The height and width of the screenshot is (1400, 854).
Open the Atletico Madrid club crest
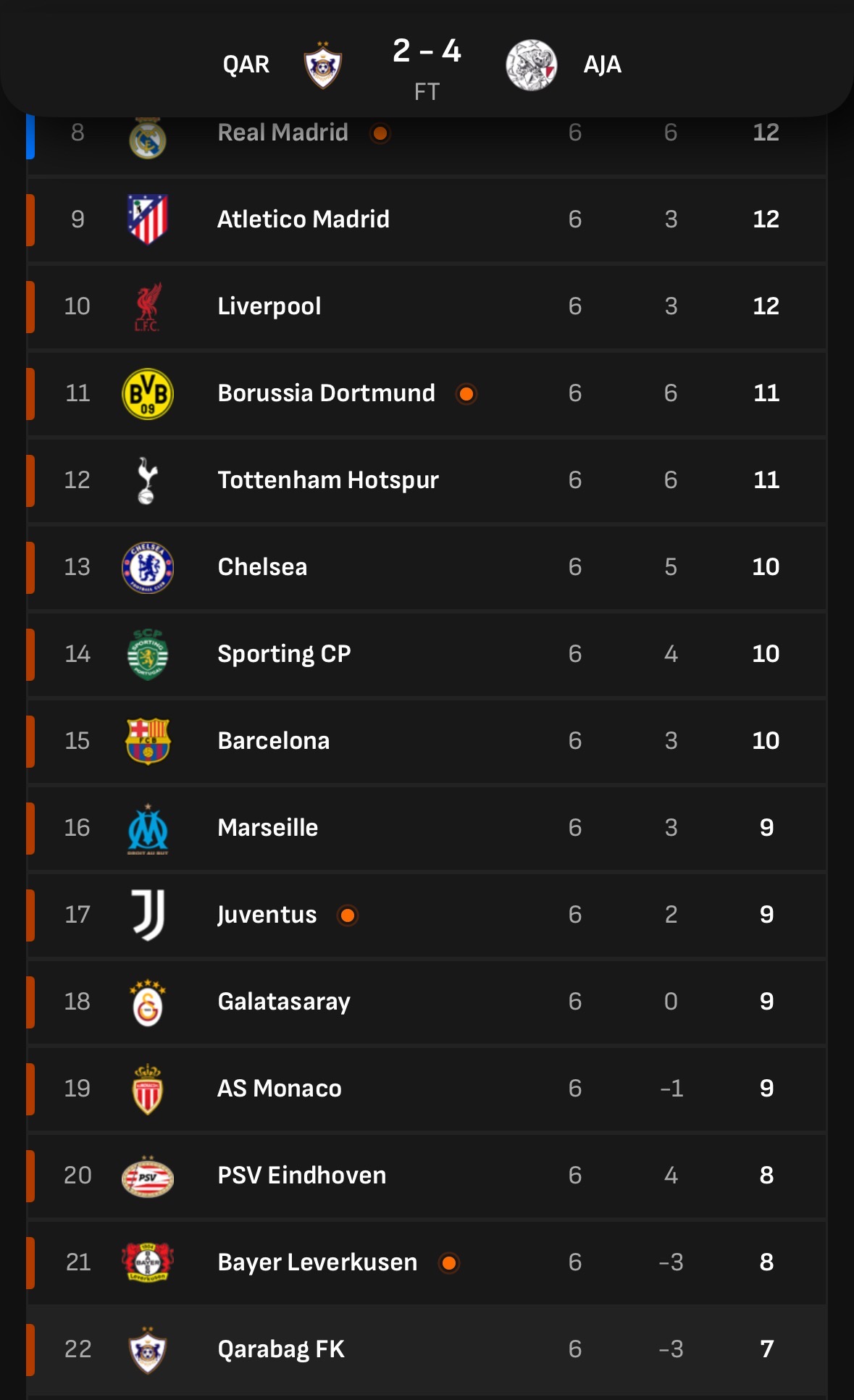click(x=148, y=219)
